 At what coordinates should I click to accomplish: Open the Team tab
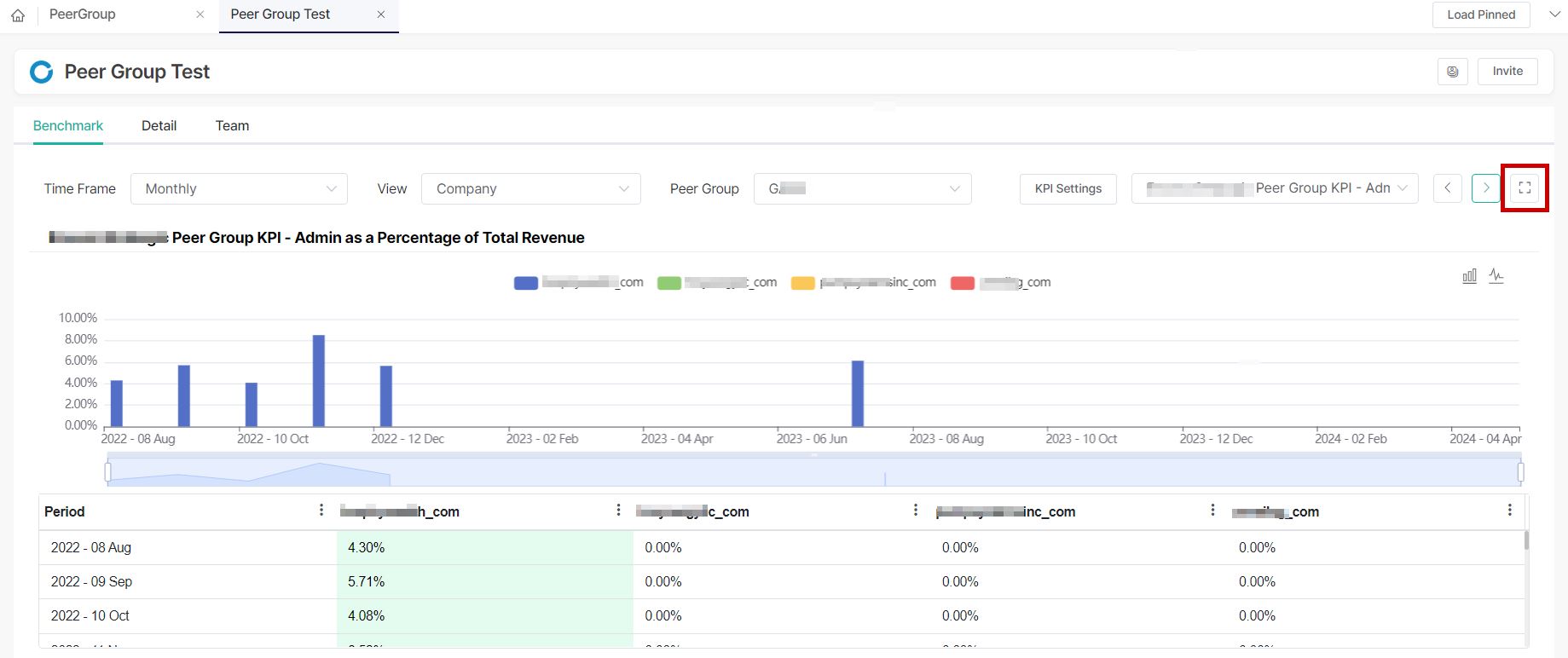click(232, 126)
